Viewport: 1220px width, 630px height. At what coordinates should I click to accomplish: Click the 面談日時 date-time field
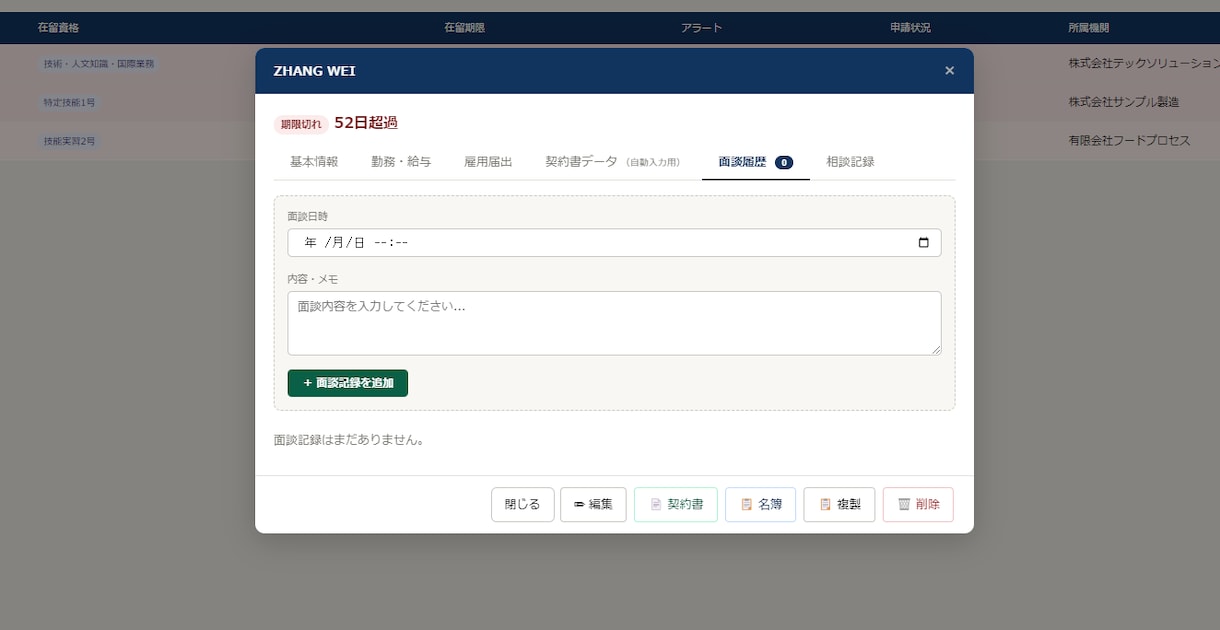tap(614, 243)
